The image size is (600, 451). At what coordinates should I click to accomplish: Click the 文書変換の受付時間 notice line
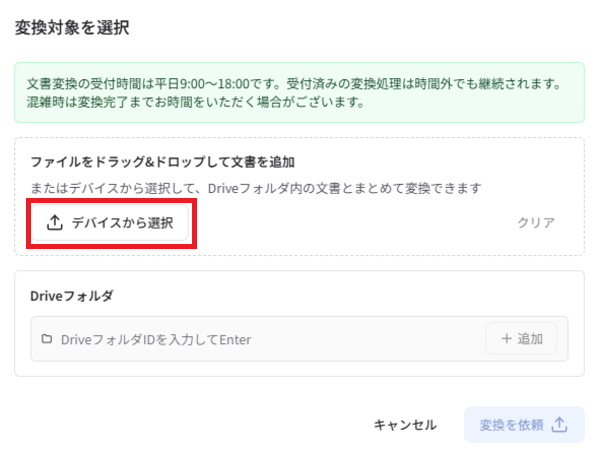[294, 83]
